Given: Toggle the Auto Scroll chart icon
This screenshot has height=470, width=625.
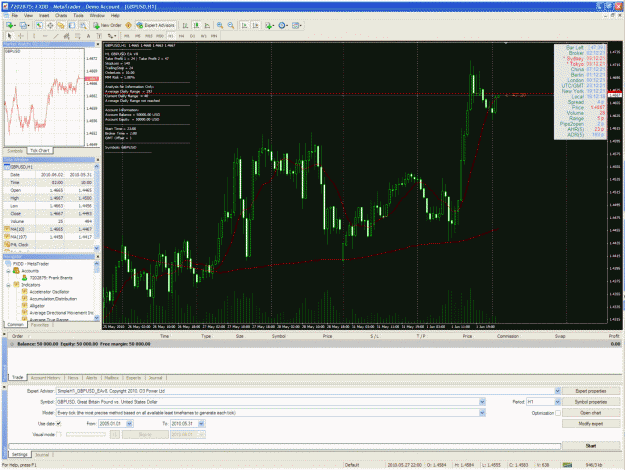Looking at the screenshot, I should pyautogui.click(x=244, y=26).
